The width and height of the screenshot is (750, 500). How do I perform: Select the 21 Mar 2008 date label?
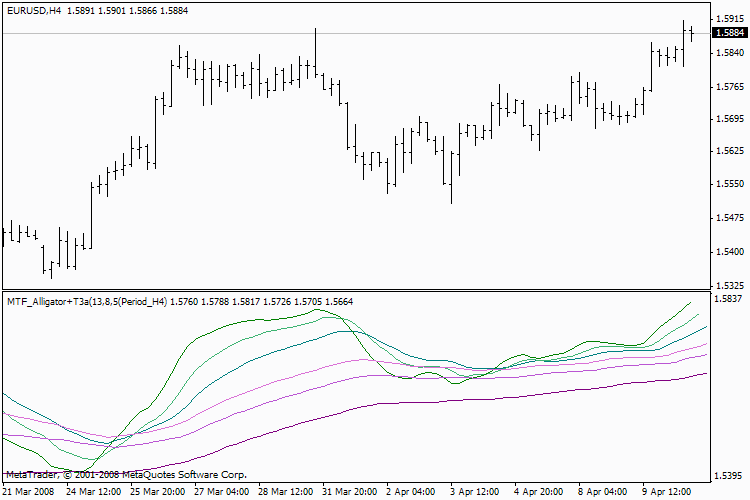pyautogui.click(x=30, y=492)
